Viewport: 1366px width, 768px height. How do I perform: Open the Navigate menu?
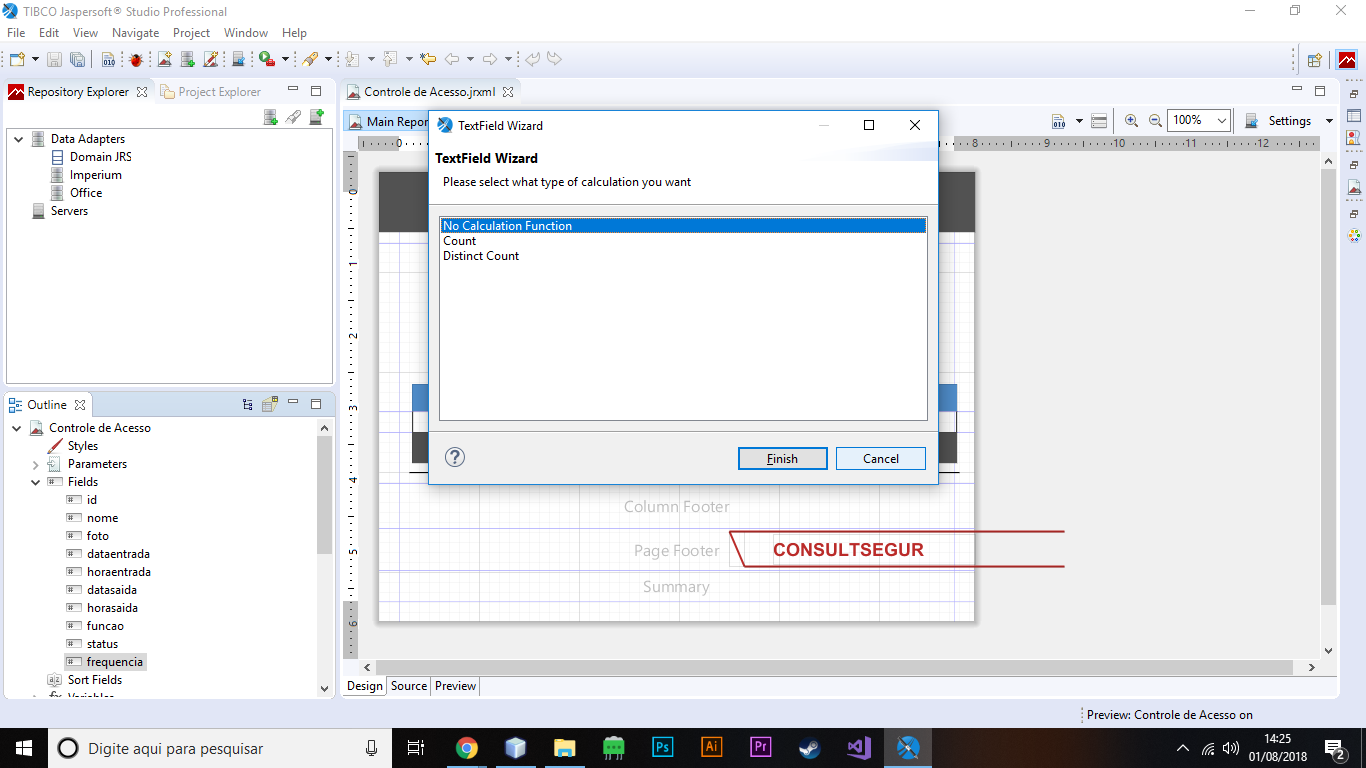tap(135, 33)
